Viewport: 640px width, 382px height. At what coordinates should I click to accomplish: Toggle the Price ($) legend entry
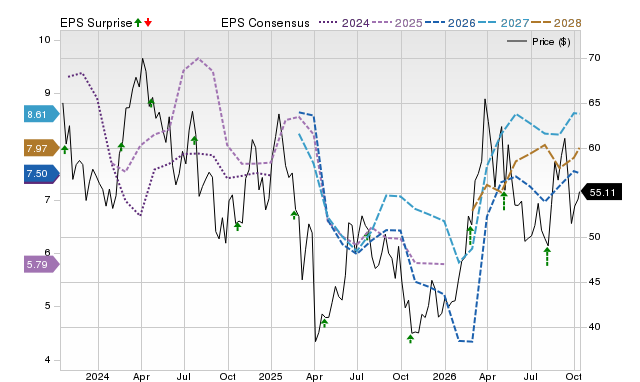point(538,42)
